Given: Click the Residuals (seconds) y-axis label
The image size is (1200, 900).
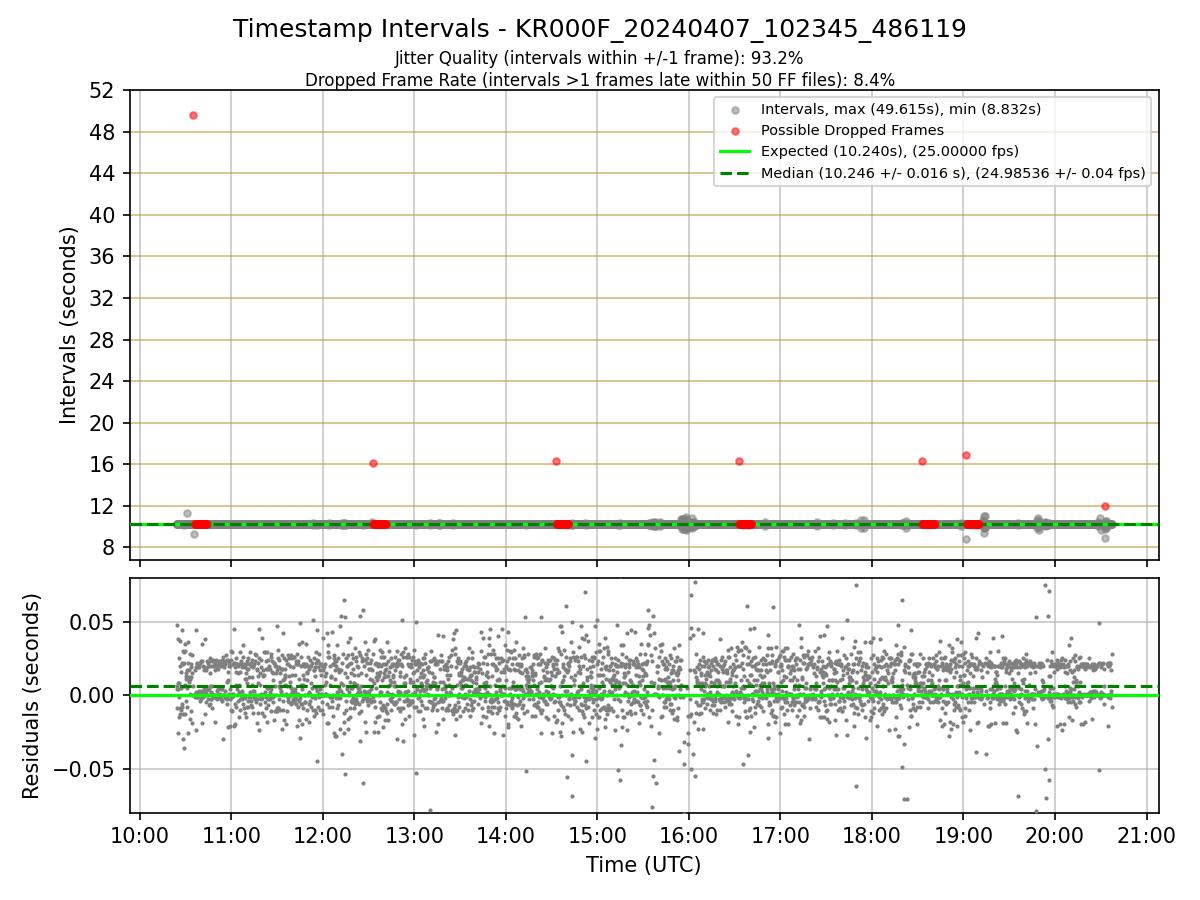Looking at the screenshot, I should click(x=31, y=696).
